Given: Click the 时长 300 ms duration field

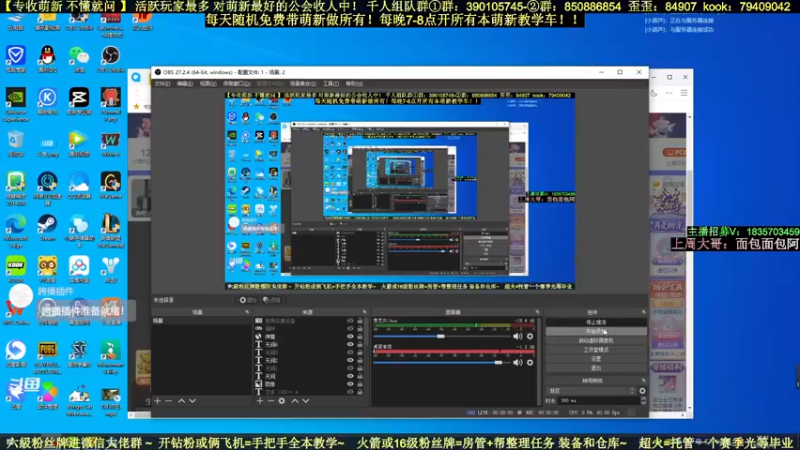Looking at the screenshot, I should coord(599,401).
